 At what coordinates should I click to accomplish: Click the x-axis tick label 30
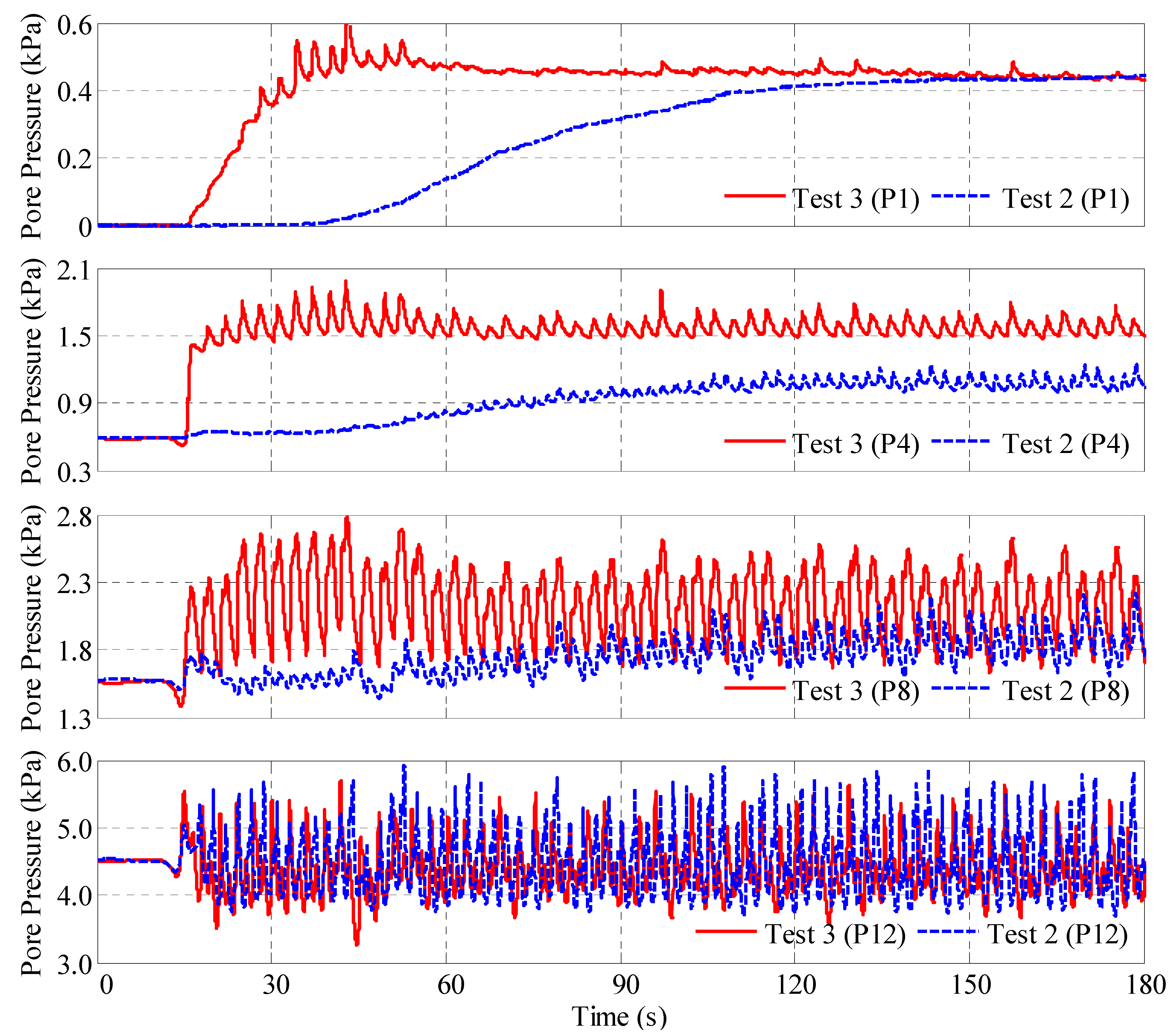coord(277,985)
